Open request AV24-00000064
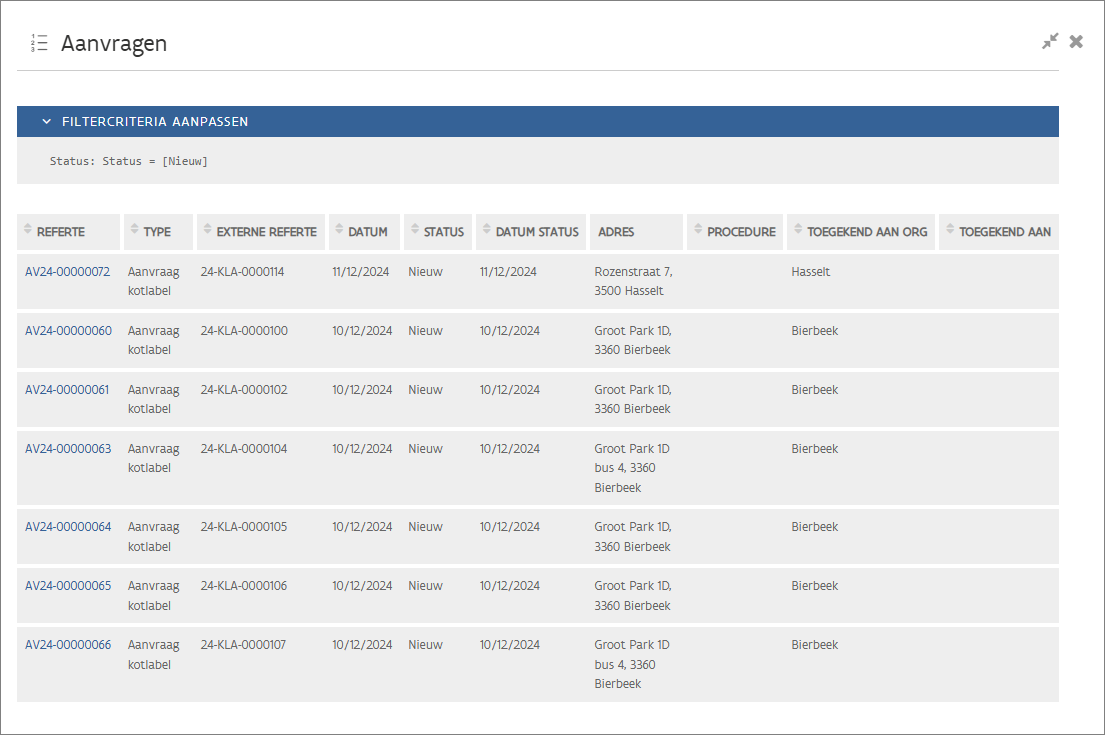1105x735 pixels. coord(68,527)
